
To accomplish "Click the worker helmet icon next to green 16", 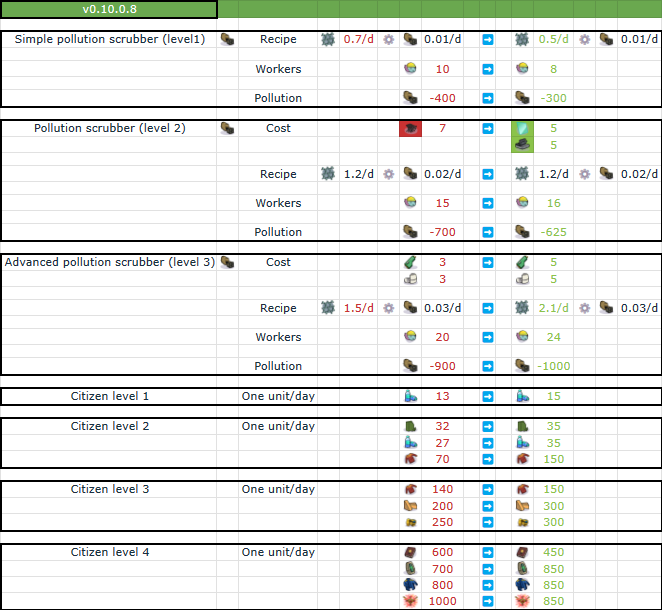I will point(522,203).
